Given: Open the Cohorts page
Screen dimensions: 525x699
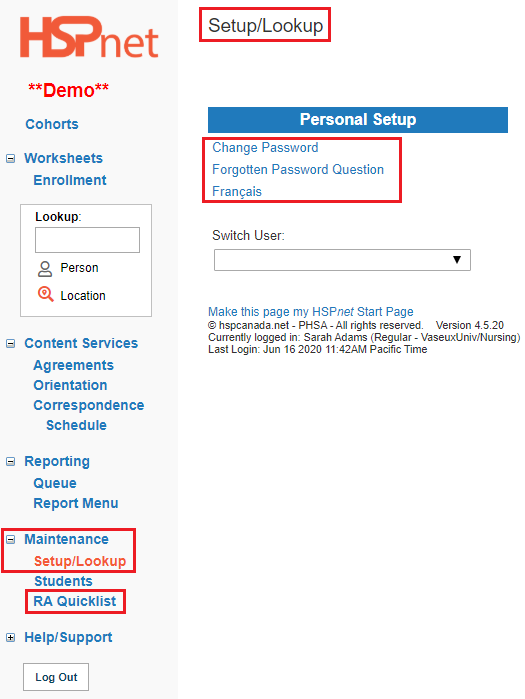Looking at the screenshot, I should tap(52, 124).
